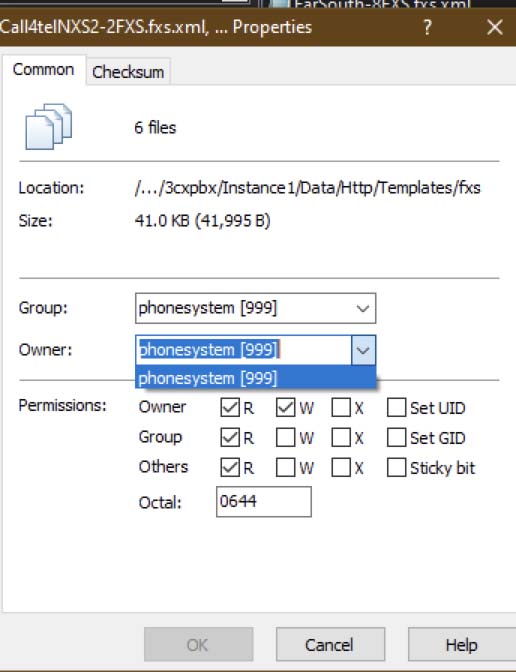Enable the Sticky bit checkbox
The image size is (516, 672).
tap(396, 467)
